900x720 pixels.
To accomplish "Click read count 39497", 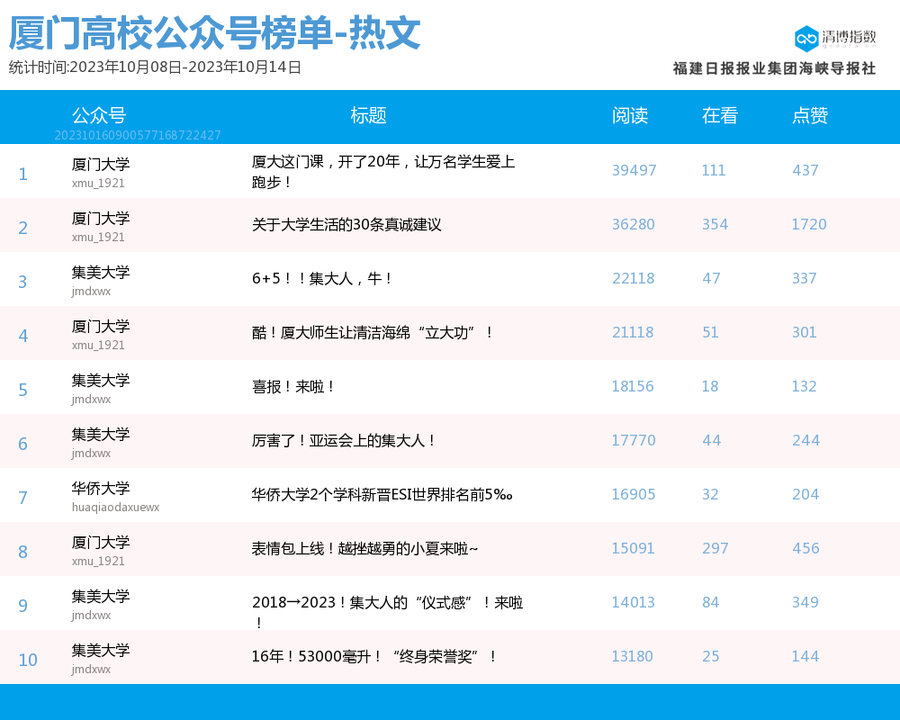I will pyautogui.click(x=634, y=171).
